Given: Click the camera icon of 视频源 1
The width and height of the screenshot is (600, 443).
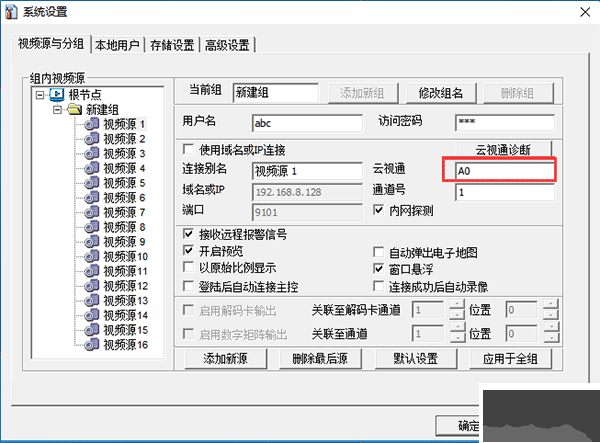Looking at the screenshot, I should click(92, 124).
